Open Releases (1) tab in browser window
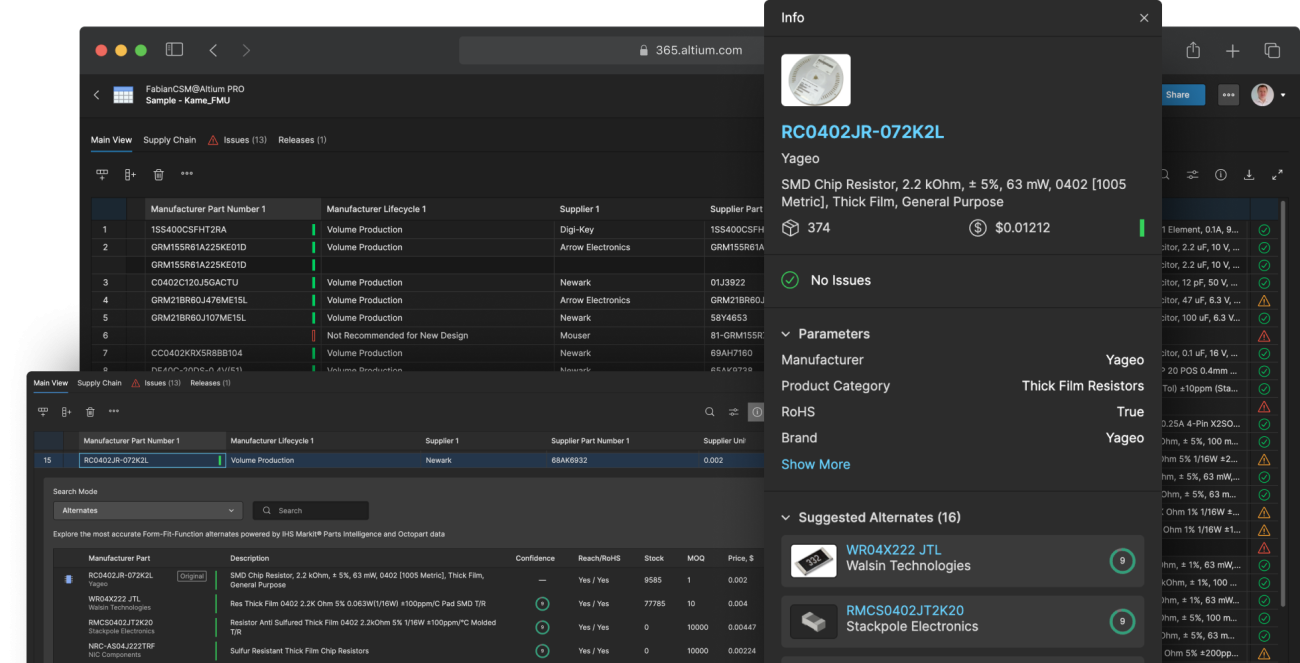Image resolution: width=1300 pixels, height=663 pixels. pos(302,140)
